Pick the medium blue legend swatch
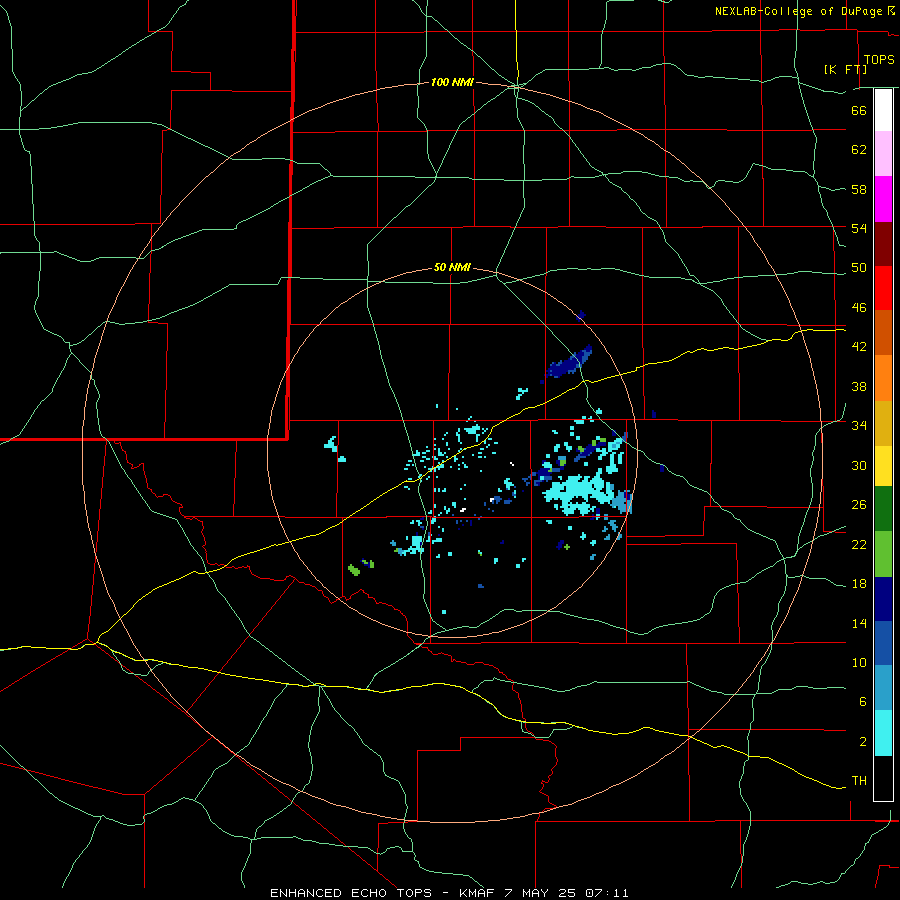The height and width of the screenshot is (900, 900). coord(883,643)
